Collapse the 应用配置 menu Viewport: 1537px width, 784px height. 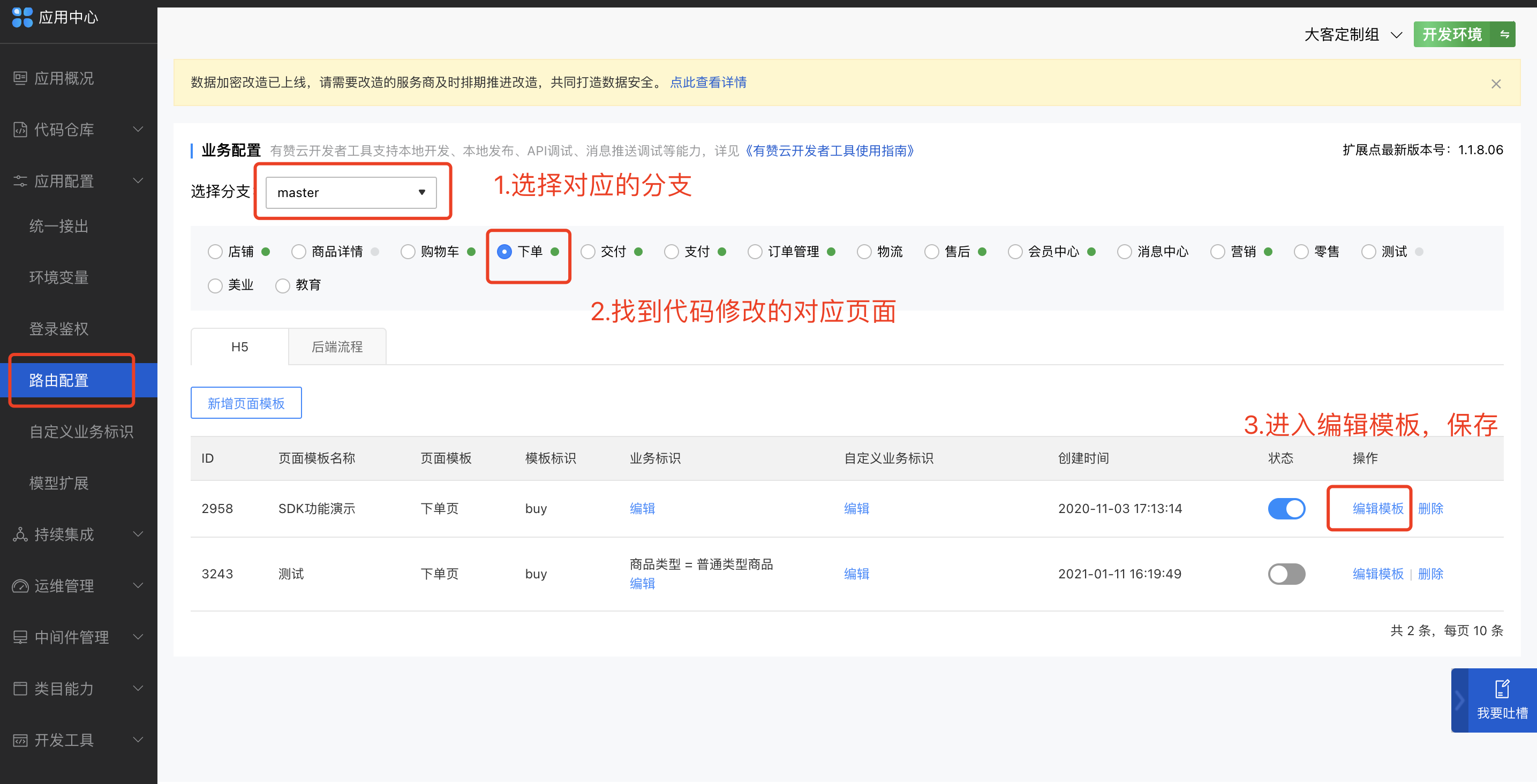point(138,181)
